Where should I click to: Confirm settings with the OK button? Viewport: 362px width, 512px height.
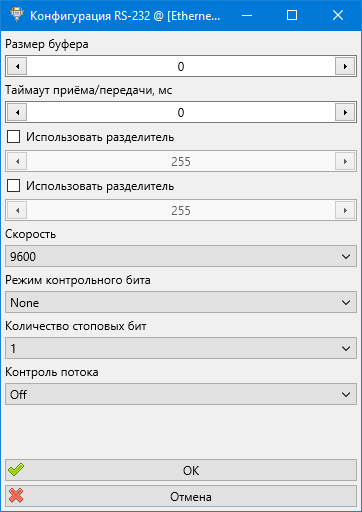click(x=181, y=470)
